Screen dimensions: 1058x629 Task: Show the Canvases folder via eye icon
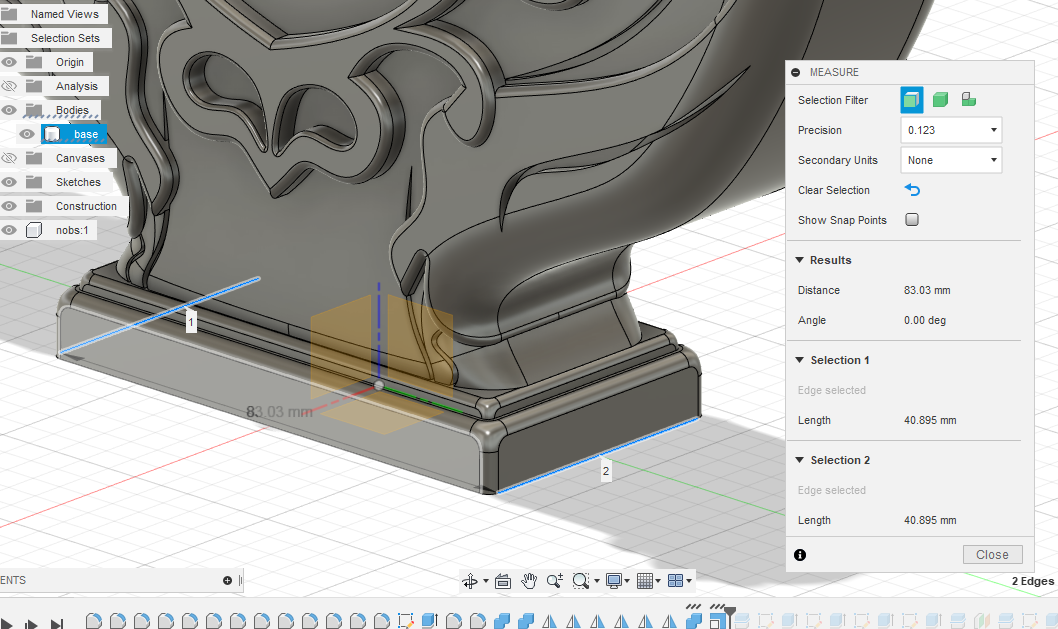[9, 158]
